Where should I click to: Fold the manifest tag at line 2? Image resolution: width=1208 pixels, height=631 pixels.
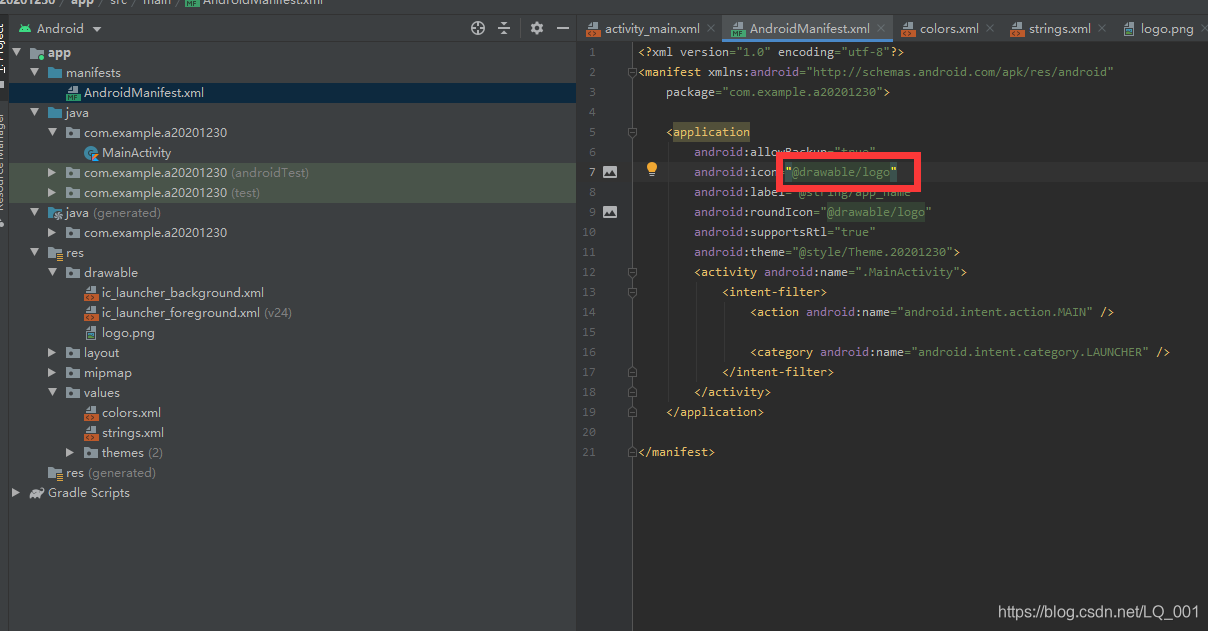coord(631,72)
